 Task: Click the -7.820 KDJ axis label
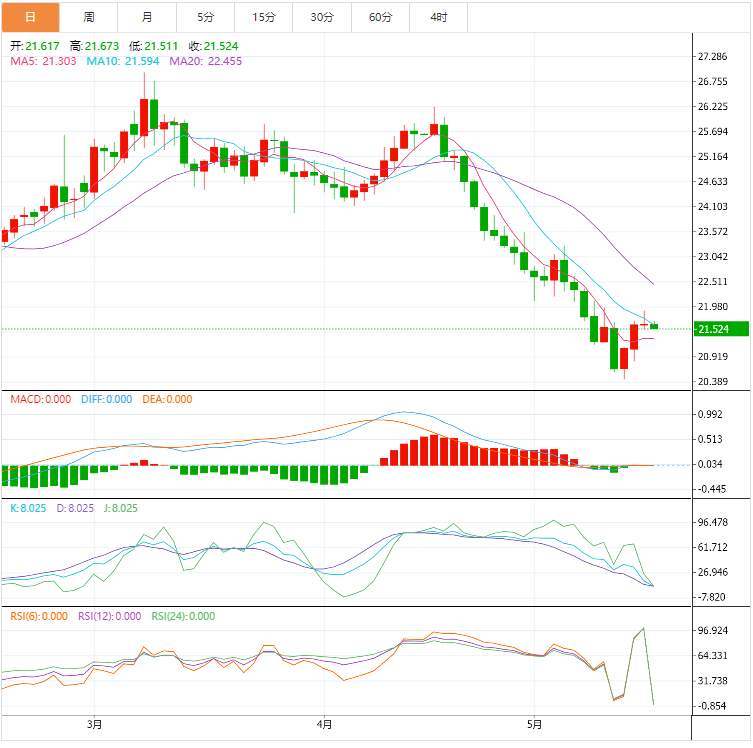point(712,597)
